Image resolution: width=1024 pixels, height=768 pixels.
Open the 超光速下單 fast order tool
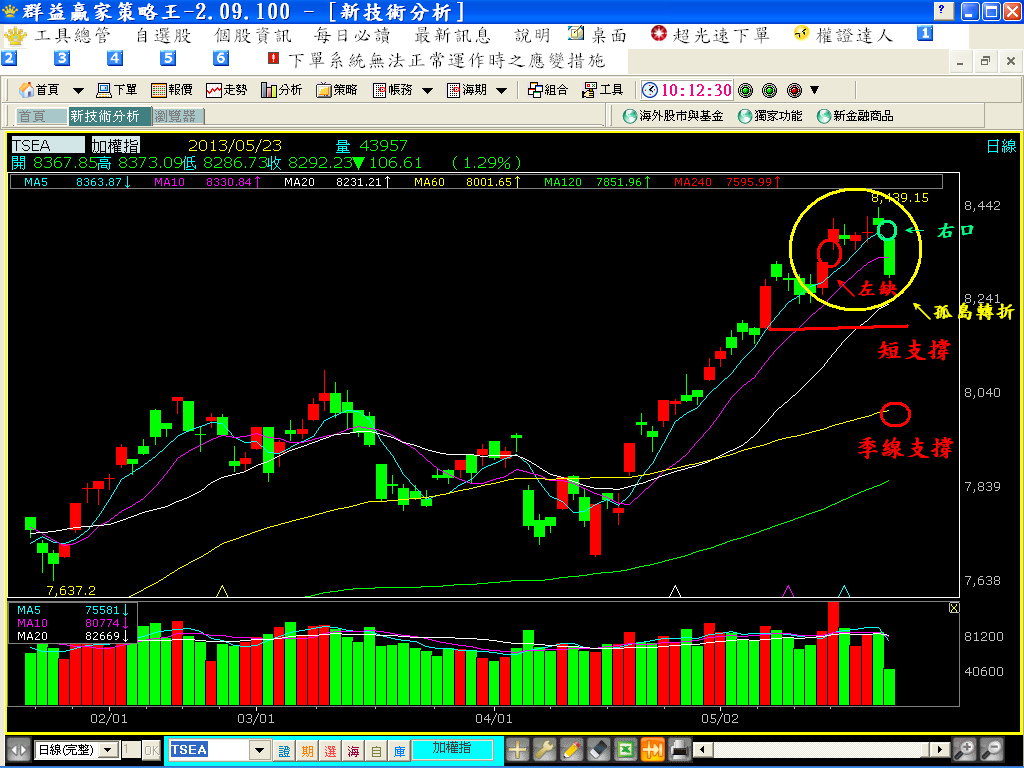coord(711,35)
